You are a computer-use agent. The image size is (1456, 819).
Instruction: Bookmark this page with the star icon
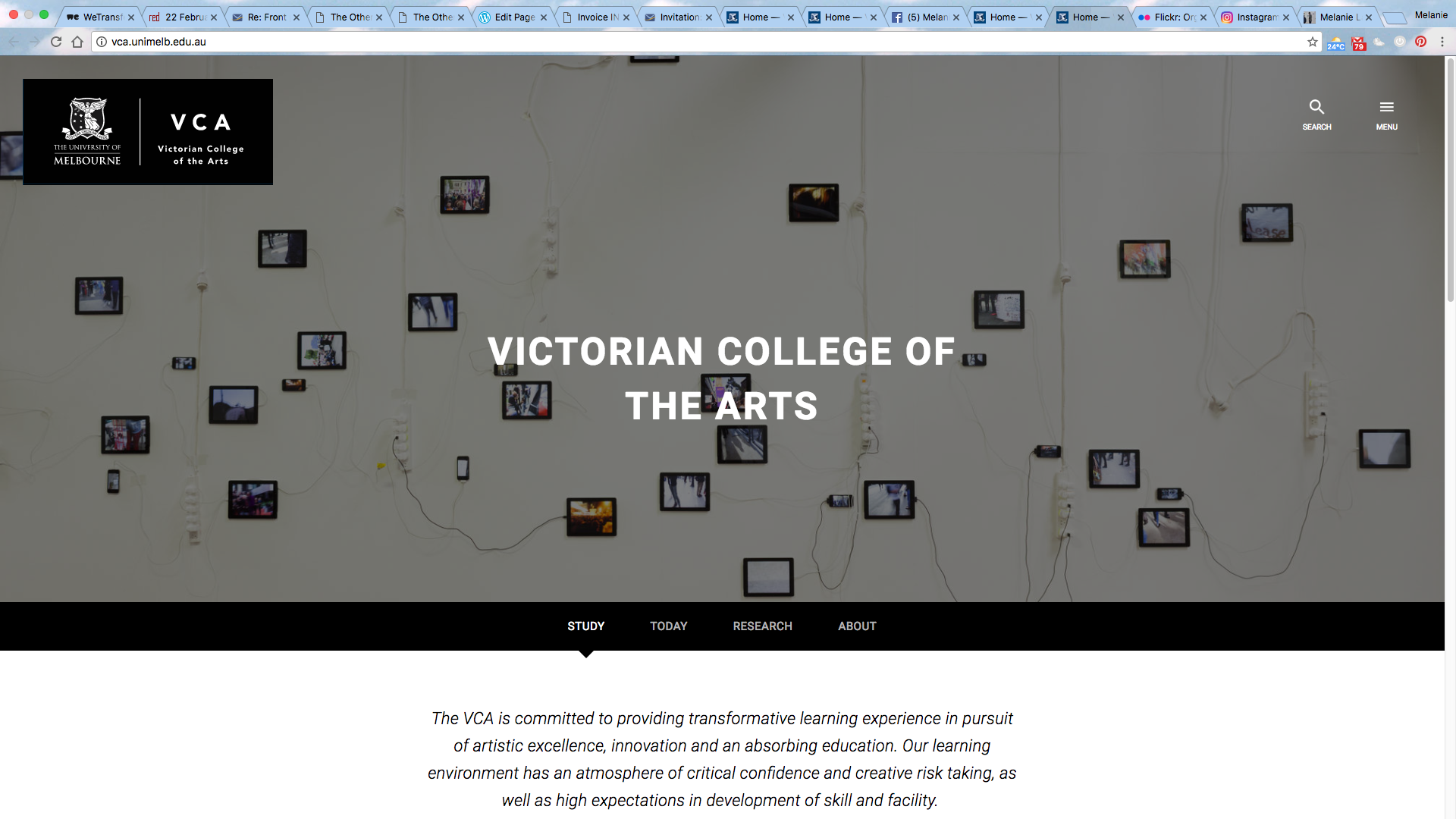pos(1313,42)
